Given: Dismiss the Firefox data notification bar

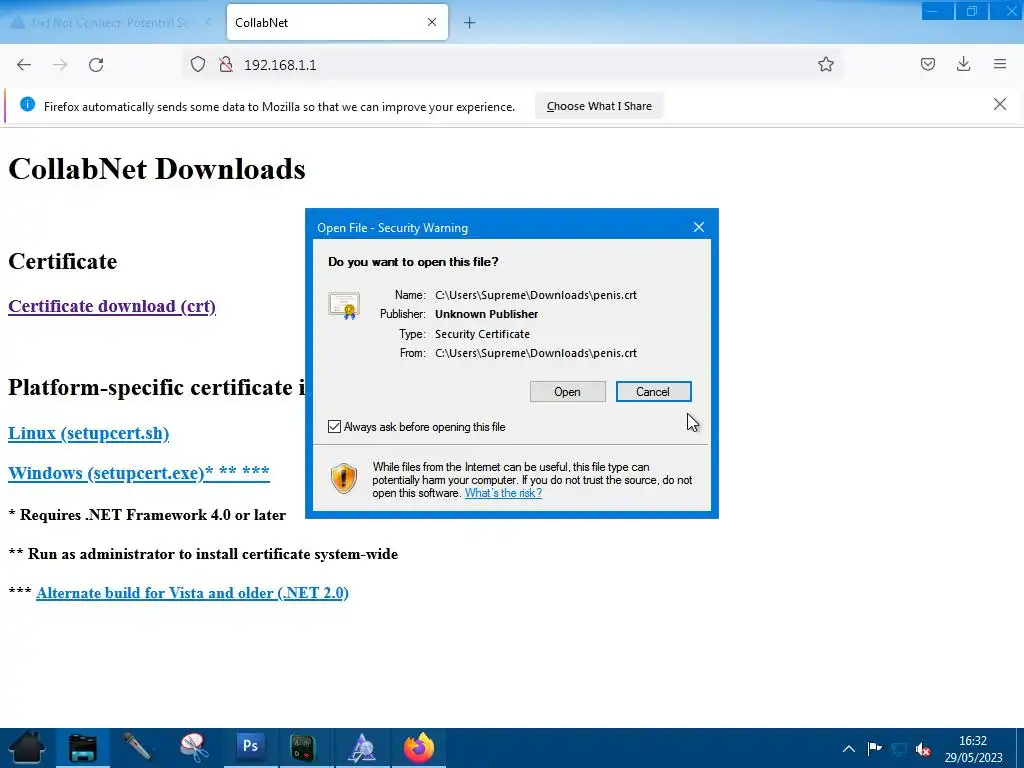Looking at the screenshot, I should (x=1000, y=104).
